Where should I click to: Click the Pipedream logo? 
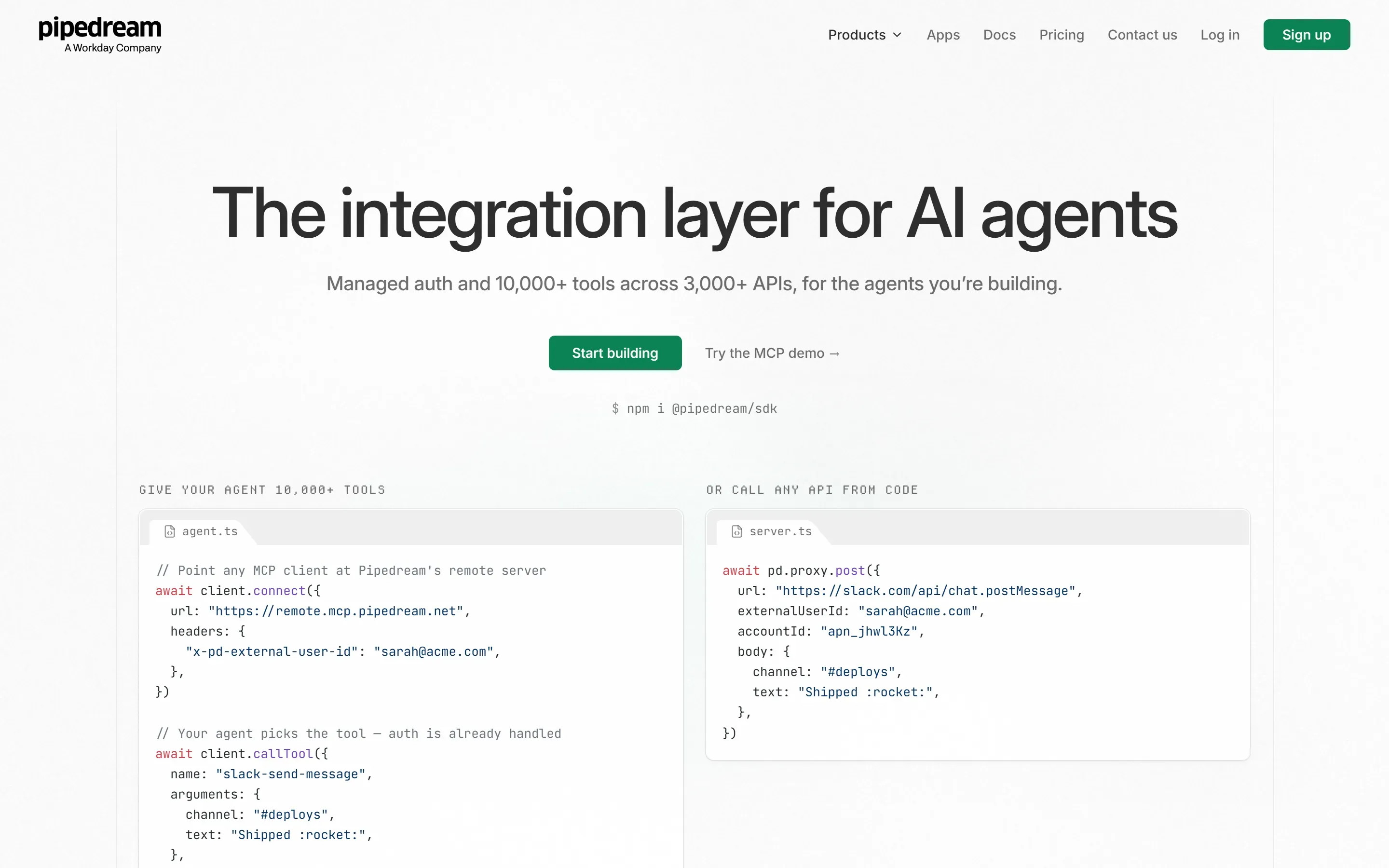100,34
